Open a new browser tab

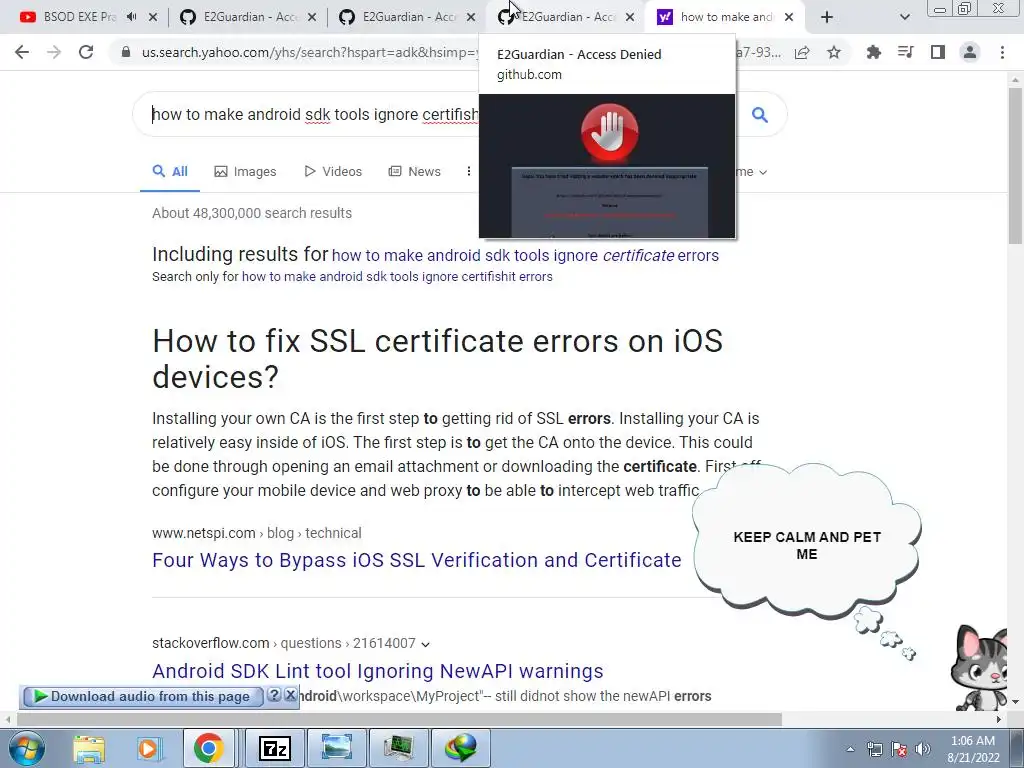(x=827, y=17)
